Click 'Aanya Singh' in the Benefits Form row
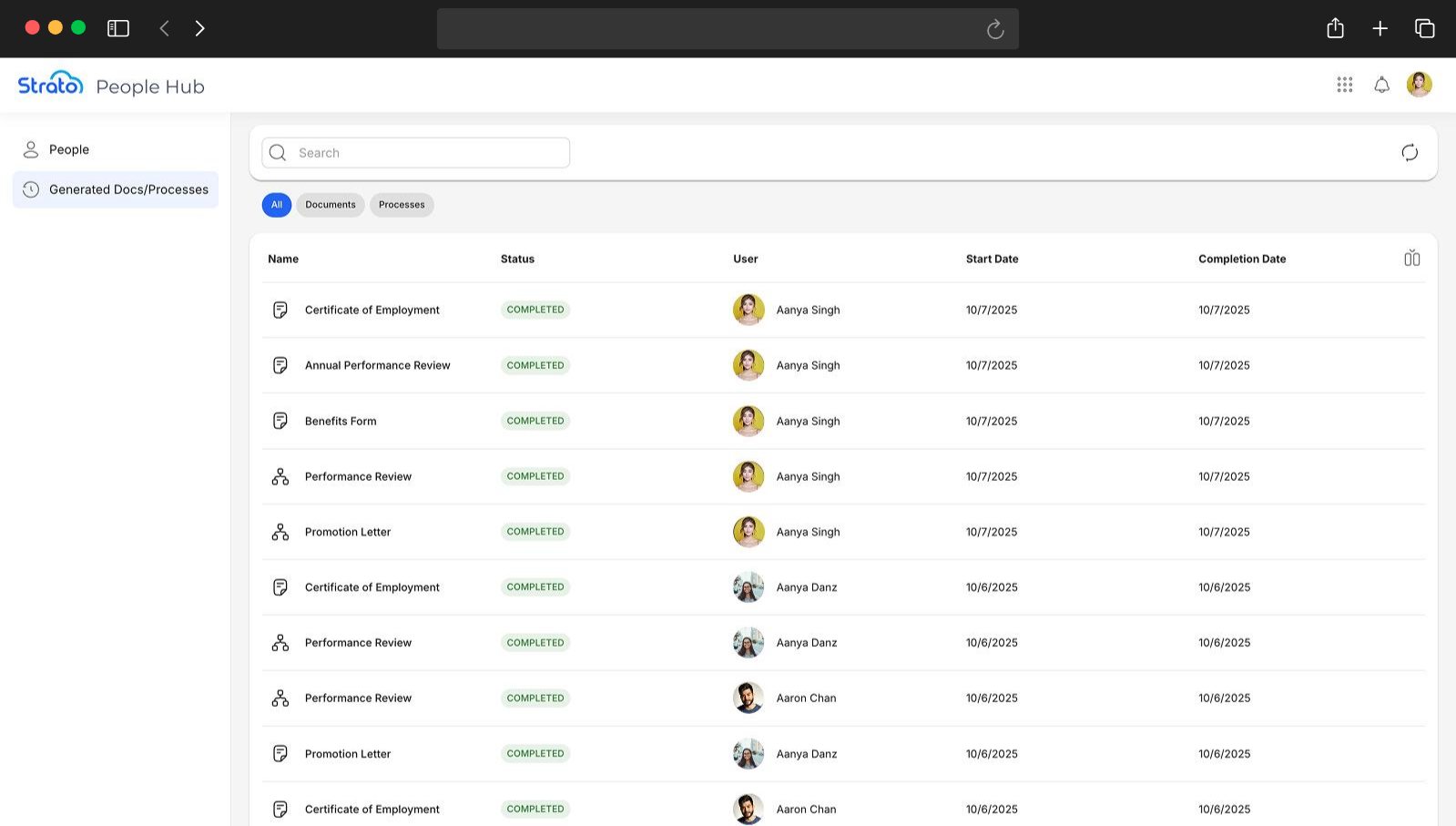Image resolution: width=1456 pixels, height=826 pixels. click(808, 421)
